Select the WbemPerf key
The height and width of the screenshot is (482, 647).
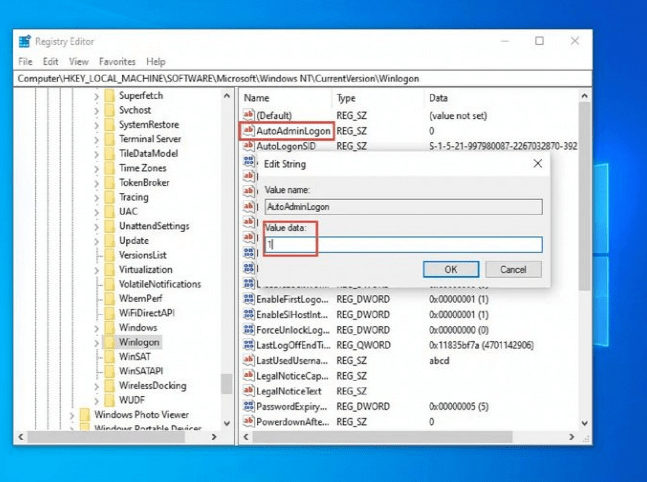141,298
